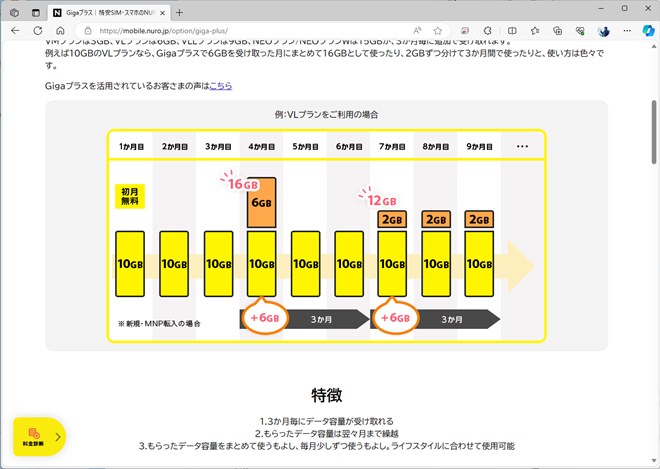Viewport: 660px width, 469px height.
Task: Click feature line starting 3.もらったデータ容量をまとめて
Action: [327, 445]
